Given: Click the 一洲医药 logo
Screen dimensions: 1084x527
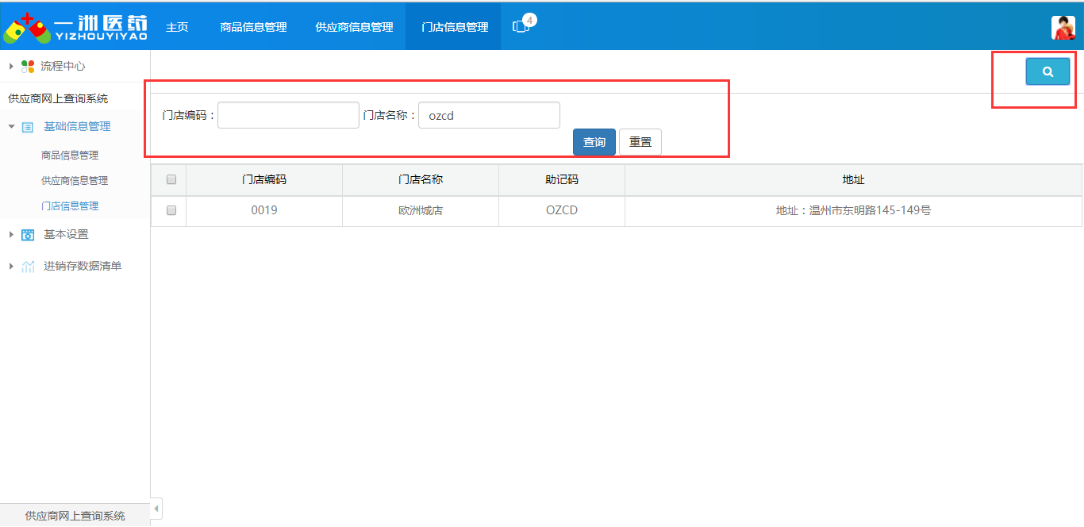Looking at the screenshot, I should coord(75,26).
